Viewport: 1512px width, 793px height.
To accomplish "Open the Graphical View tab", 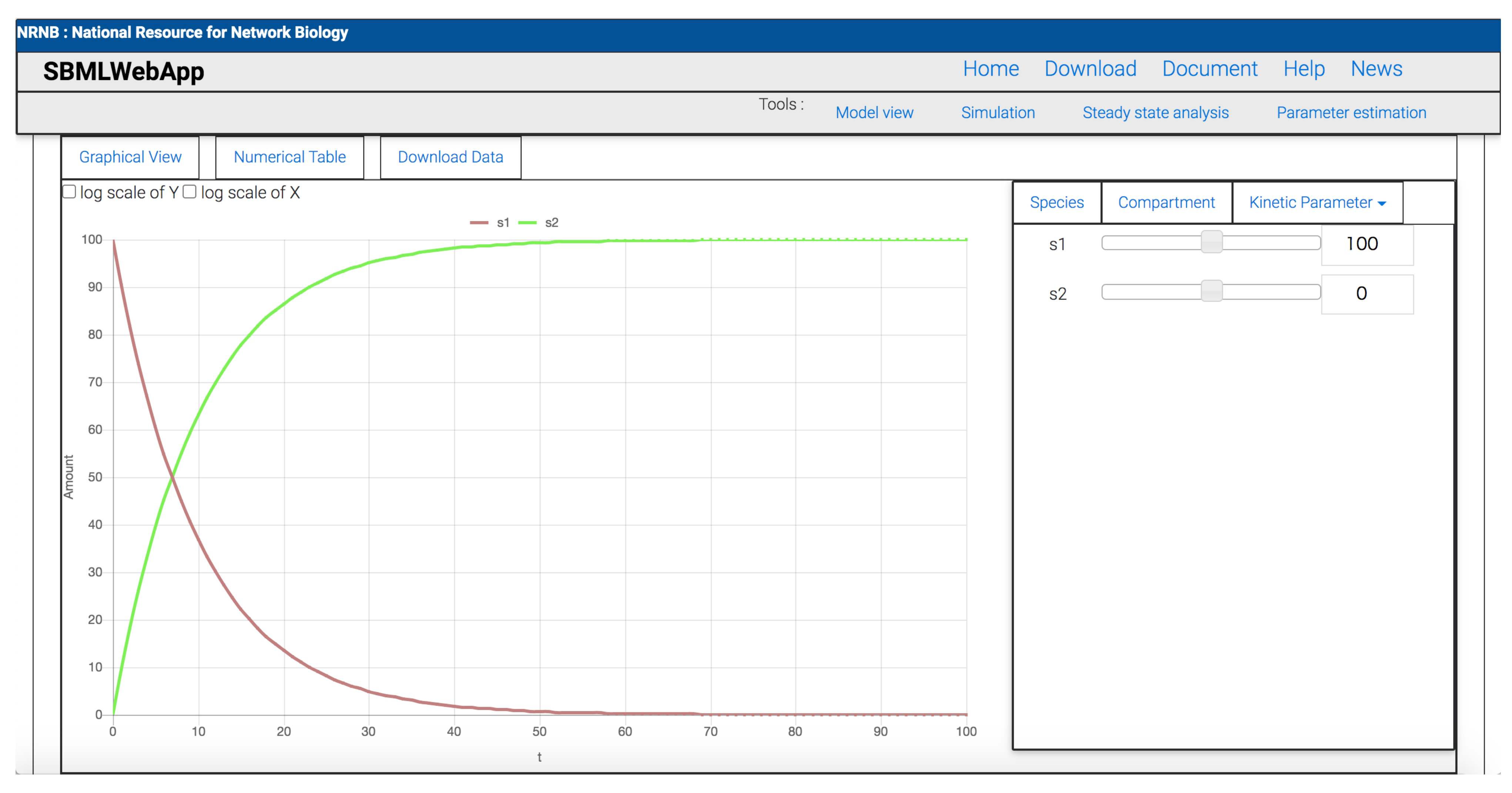I will point(130,157).
